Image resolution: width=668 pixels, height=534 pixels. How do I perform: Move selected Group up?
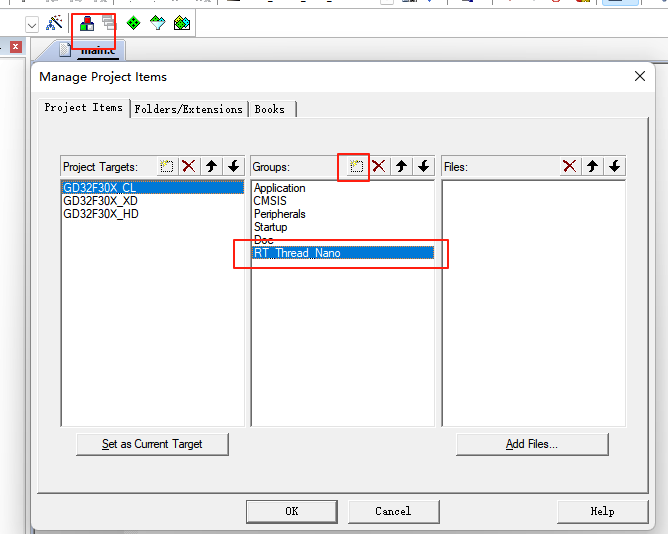pyautogui.click(x=401, y=166)
